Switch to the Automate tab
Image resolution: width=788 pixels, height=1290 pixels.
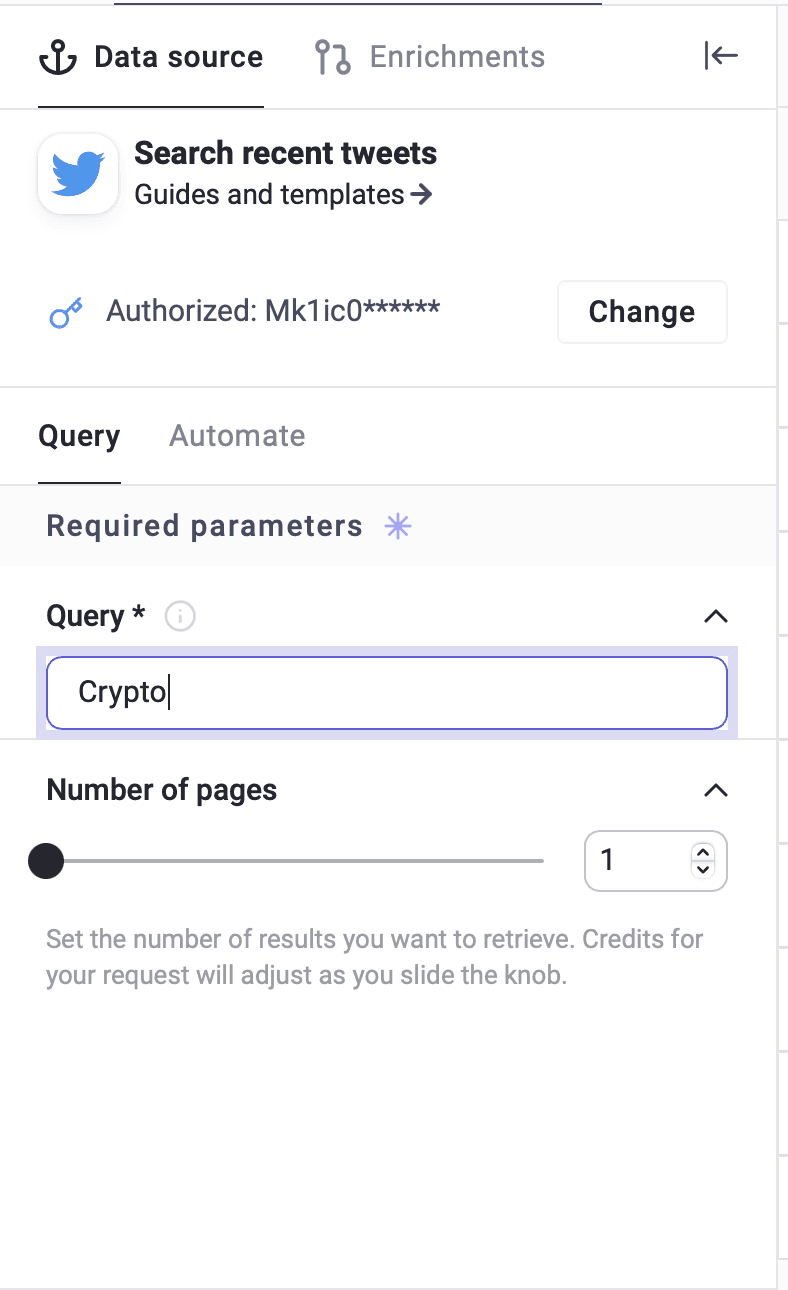(x=236, y=435)
